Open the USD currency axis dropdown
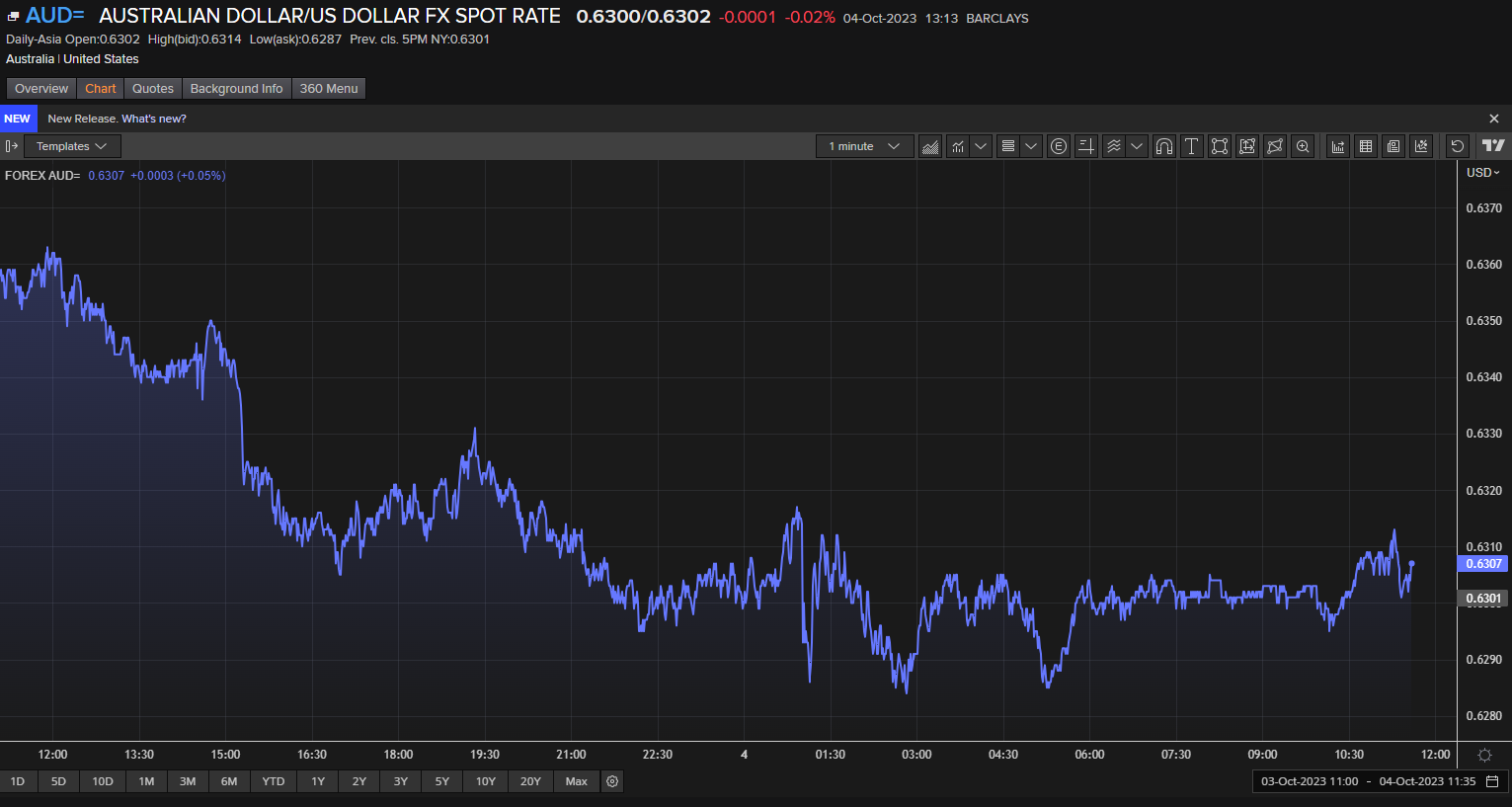 (x=1482, y=173)
